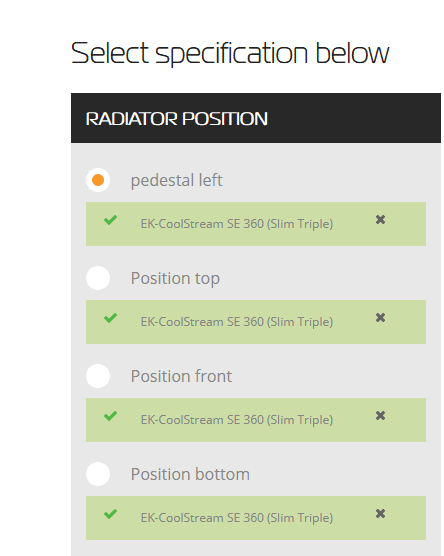Click green checkmark under Position front
Viewport: 444px width, 556px height.
click(110, 416)
